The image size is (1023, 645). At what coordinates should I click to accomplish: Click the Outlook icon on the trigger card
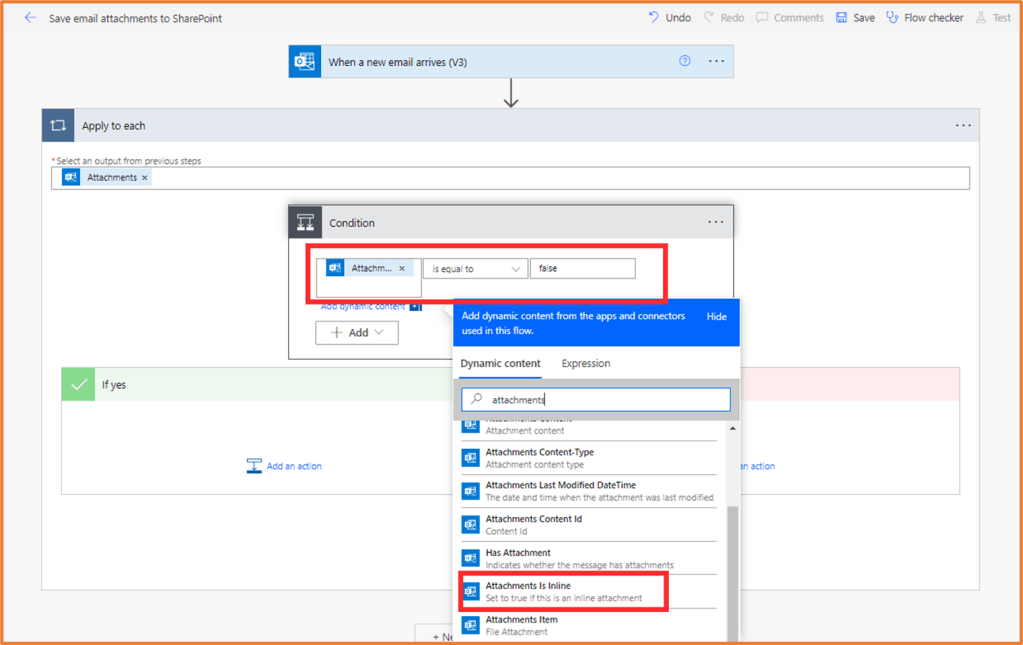click(x=304, y=61)
